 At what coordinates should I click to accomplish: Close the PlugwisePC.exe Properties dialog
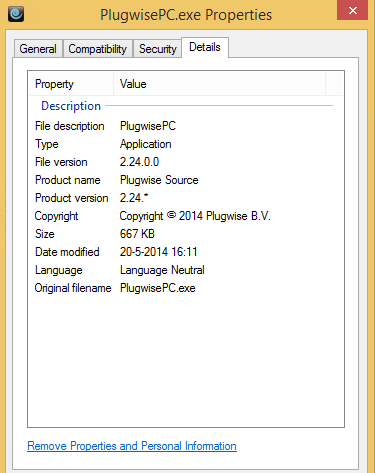353,10
